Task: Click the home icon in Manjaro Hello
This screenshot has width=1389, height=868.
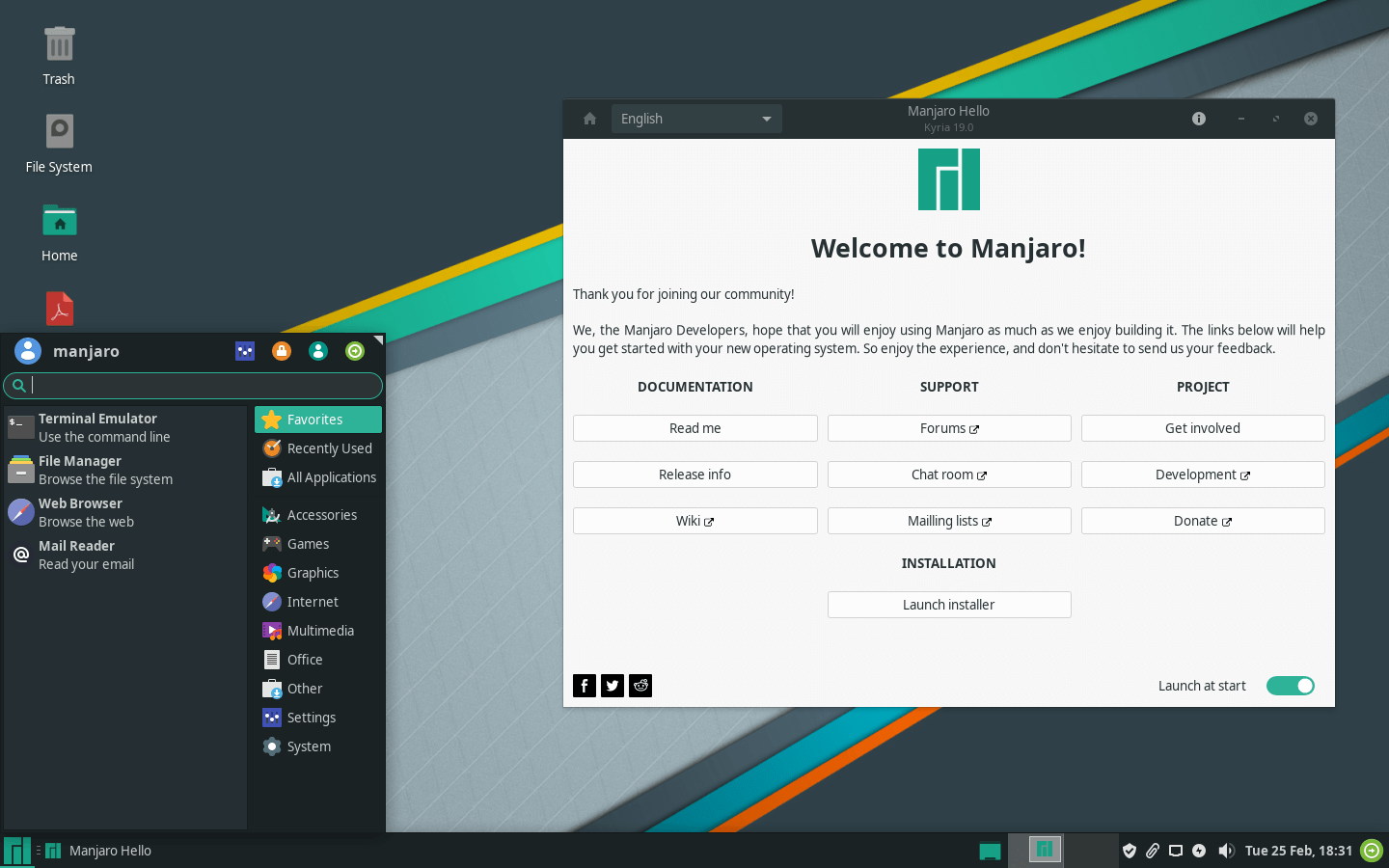Action: pyautogui.click(x=589, y=119)
